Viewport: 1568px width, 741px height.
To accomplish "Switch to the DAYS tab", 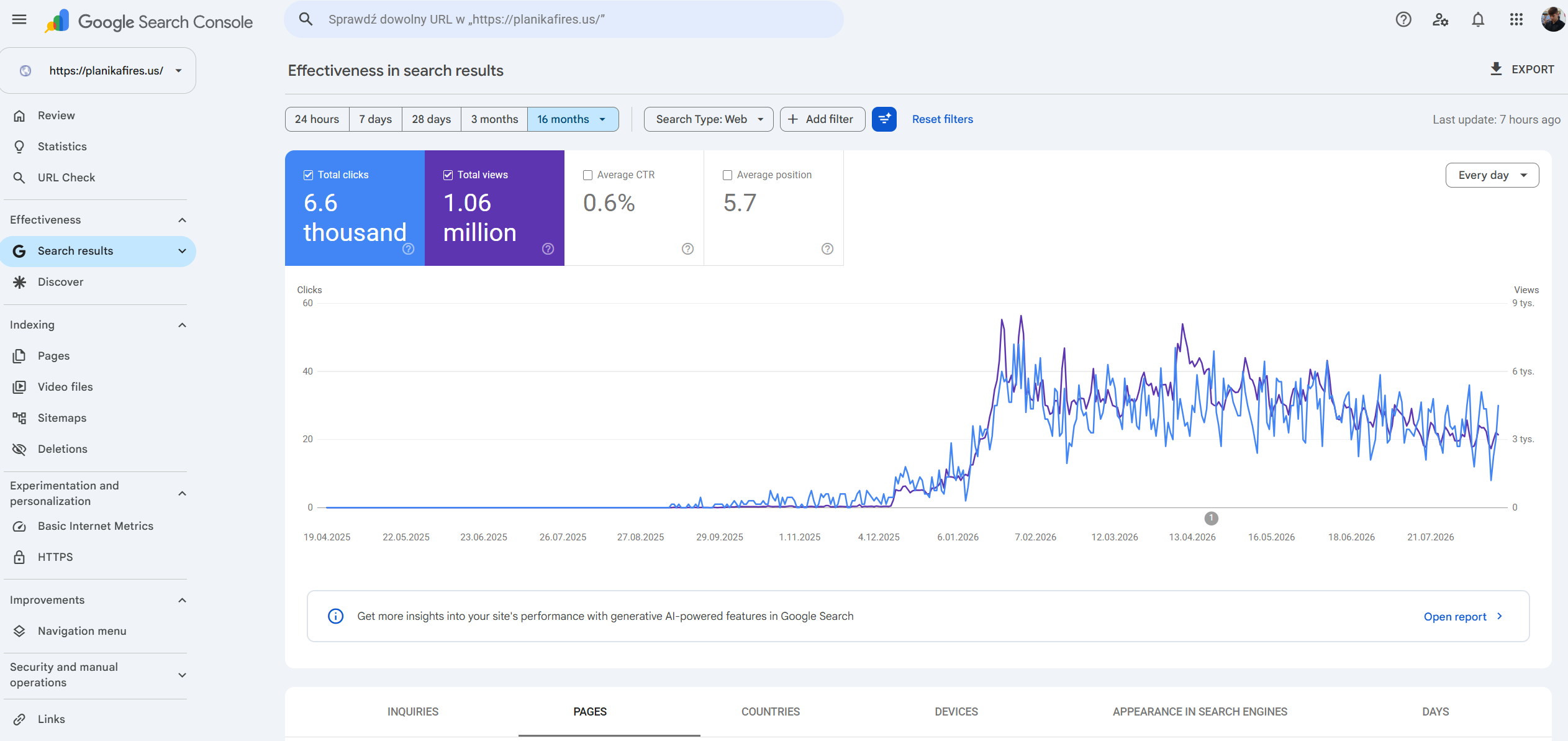I will [x=1436, y=712].
